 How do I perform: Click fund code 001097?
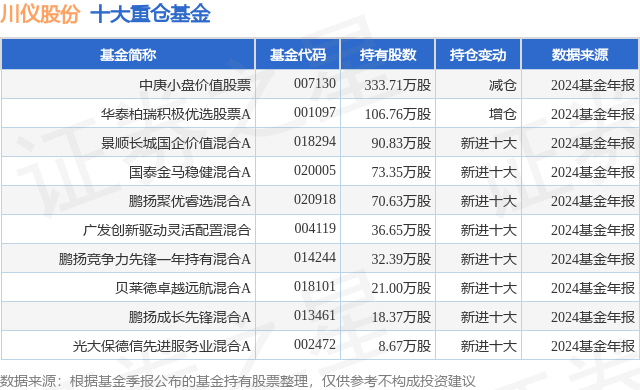tap(315, 112)
